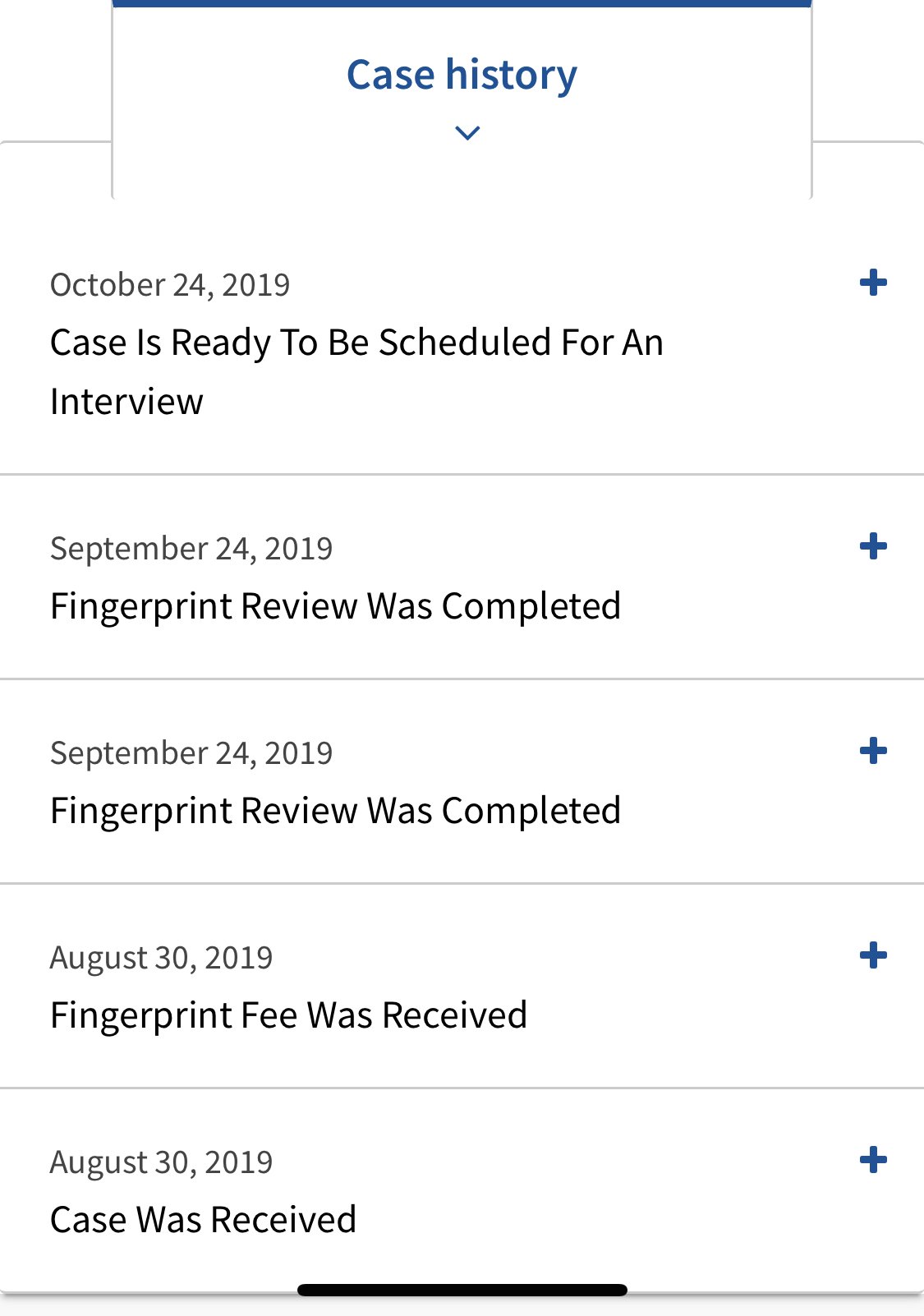
Task: Open the first Fingerprint Review Was Completed title
Action: point(335,606)
